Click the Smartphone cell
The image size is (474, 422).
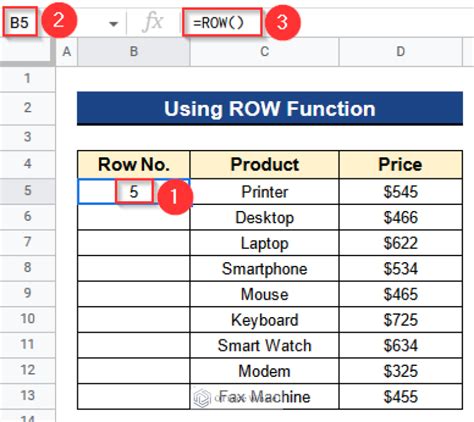pos(264,268)
